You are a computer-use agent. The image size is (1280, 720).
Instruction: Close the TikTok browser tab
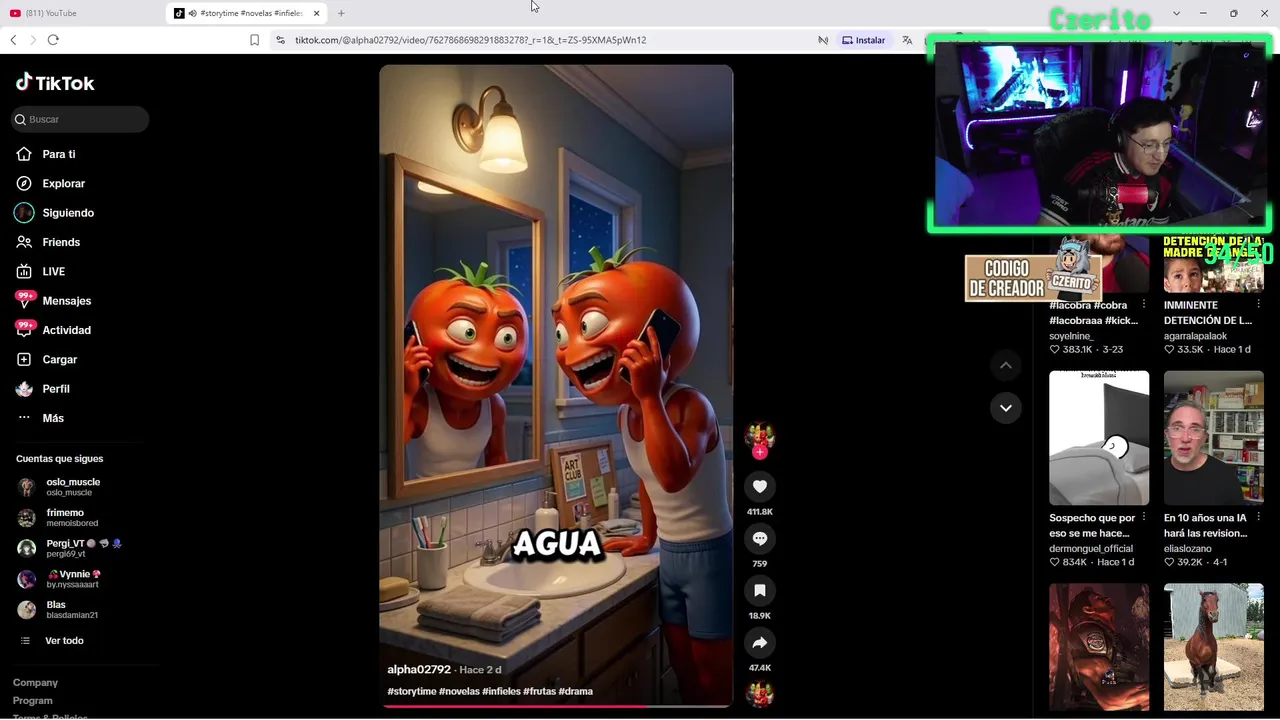(x=317, y=13)
